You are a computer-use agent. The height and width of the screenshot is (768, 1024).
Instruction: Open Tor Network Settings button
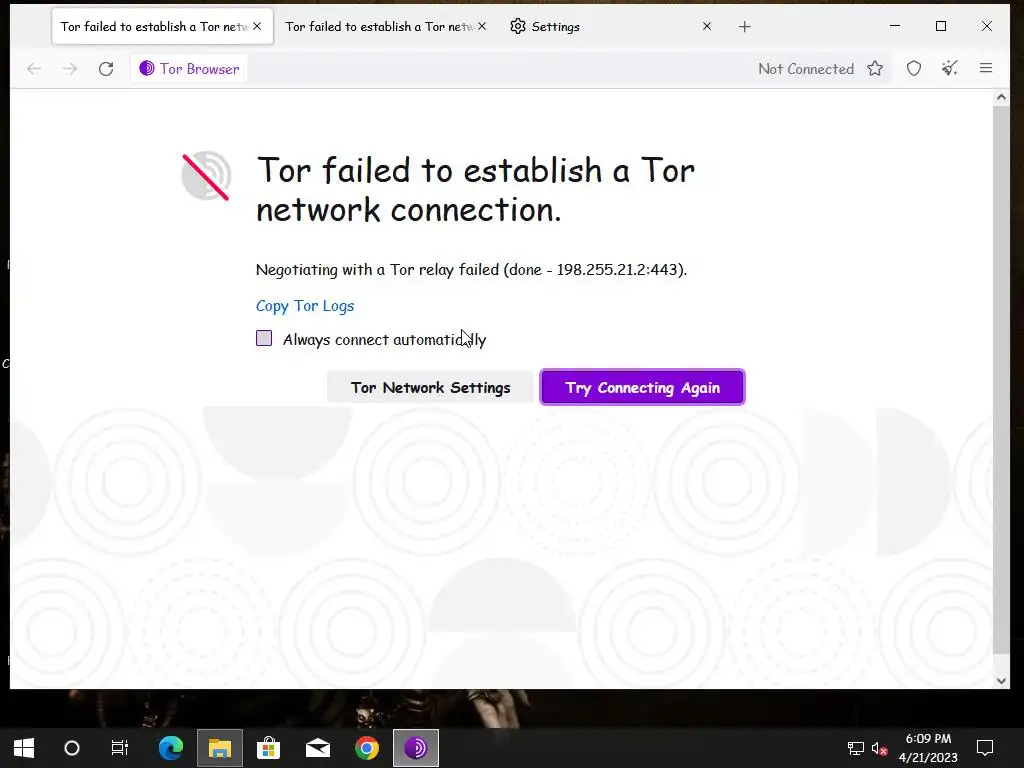(430, 387)
